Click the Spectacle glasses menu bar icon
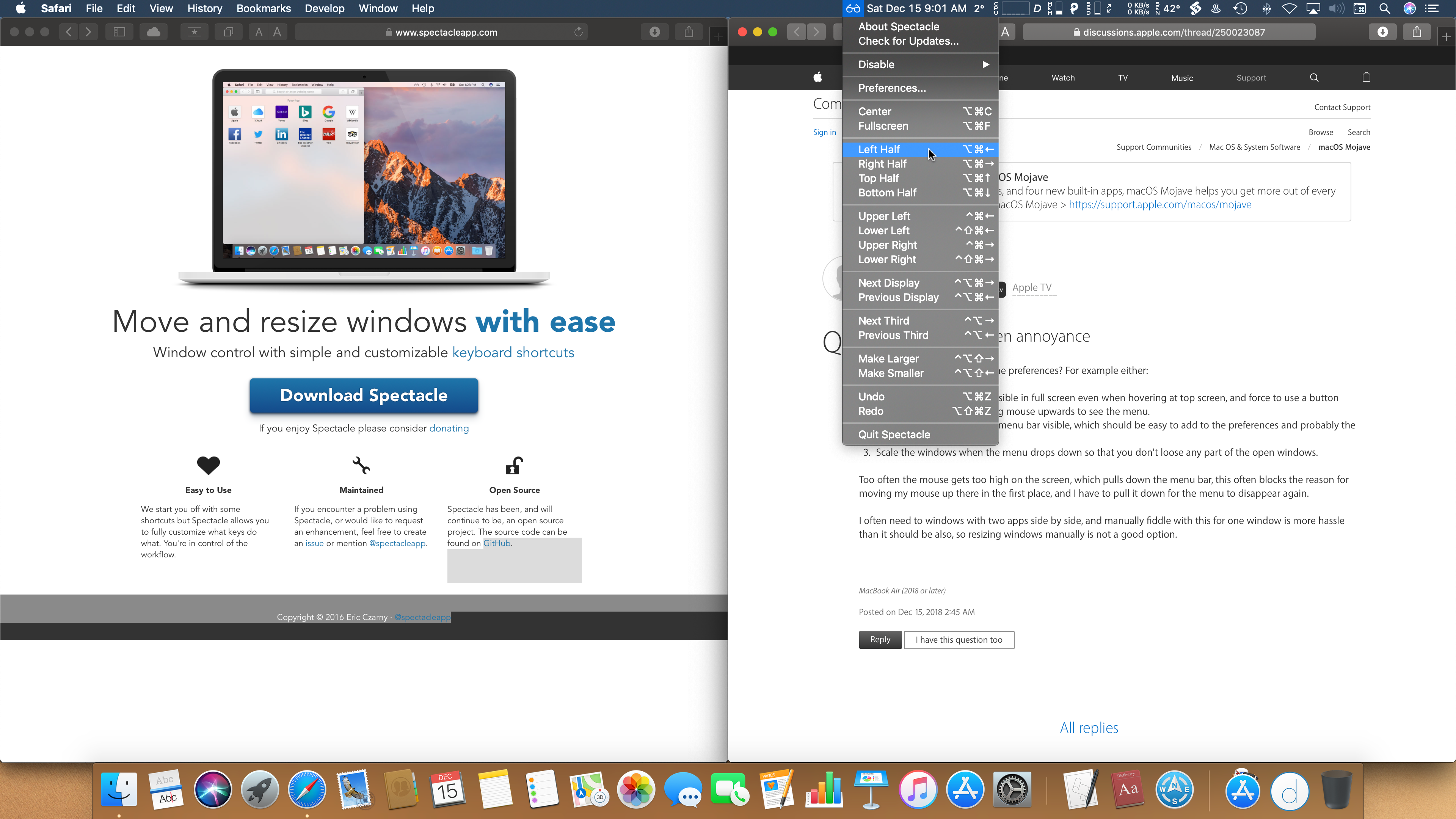1456x819 pixels. (x=853, y=8)
